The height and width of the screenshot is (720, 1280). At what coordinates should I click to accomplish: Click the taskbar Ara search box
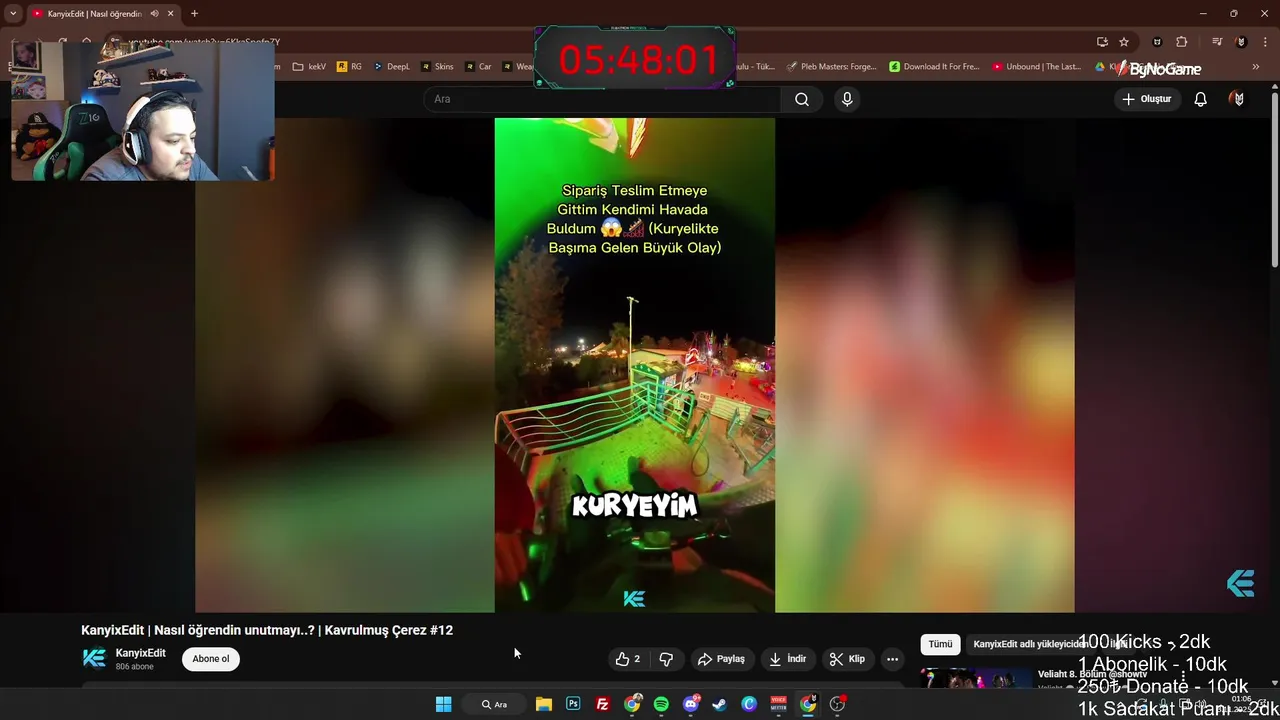(x=494, y=704)
